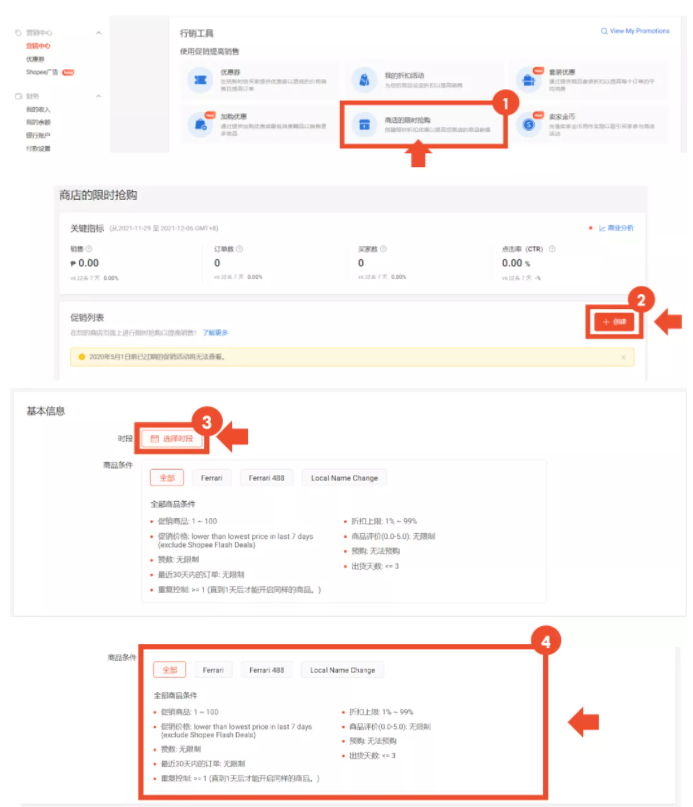The image size is (693, 807).
Task: Open 优惠券 in the sidebar
Action: (x=35, y=59)
